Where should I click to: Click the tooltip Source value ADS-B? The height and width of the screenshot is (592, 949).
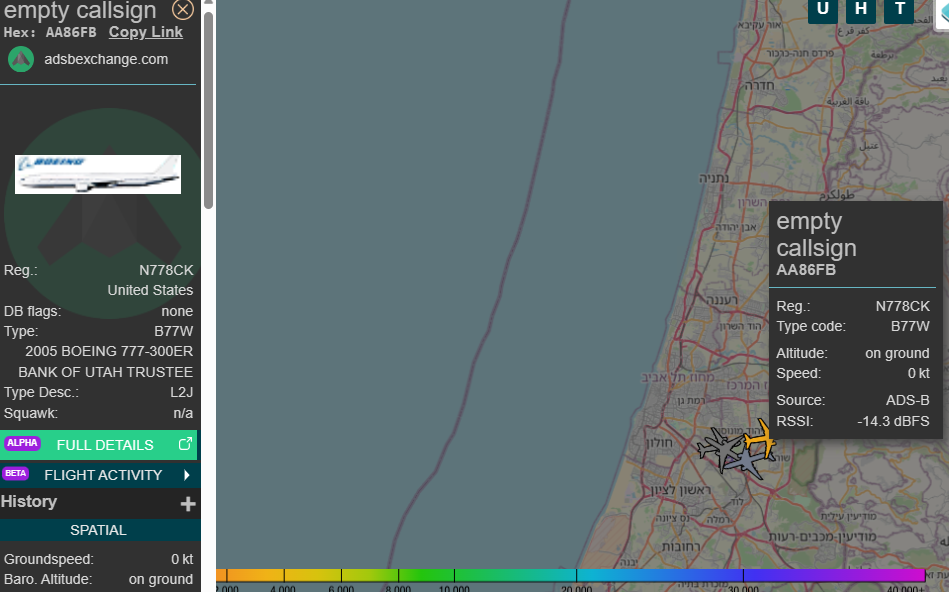click(x=908, y=400)
